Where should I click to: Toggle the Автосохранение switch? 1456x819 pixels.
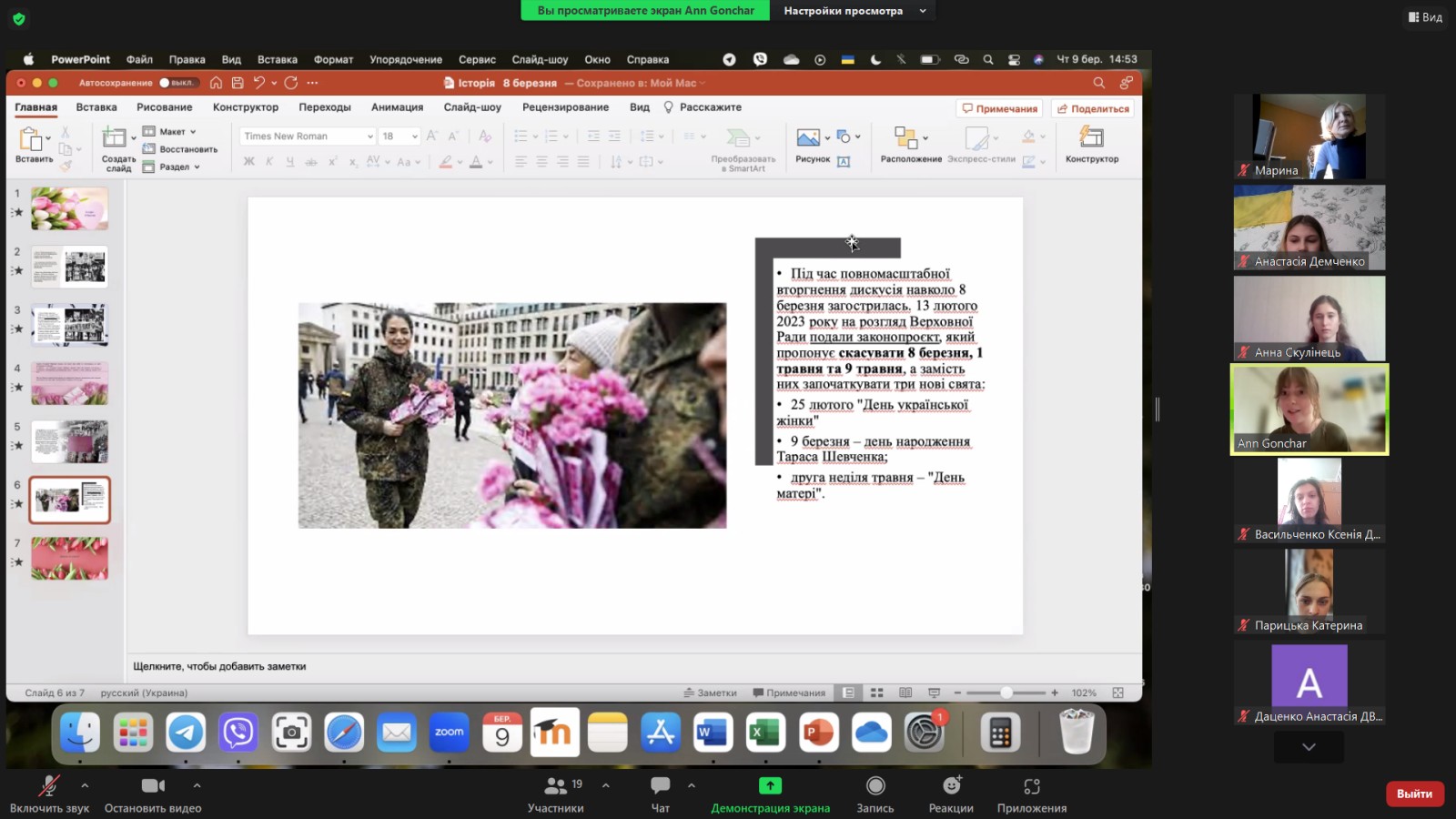[x=177, y=83]
